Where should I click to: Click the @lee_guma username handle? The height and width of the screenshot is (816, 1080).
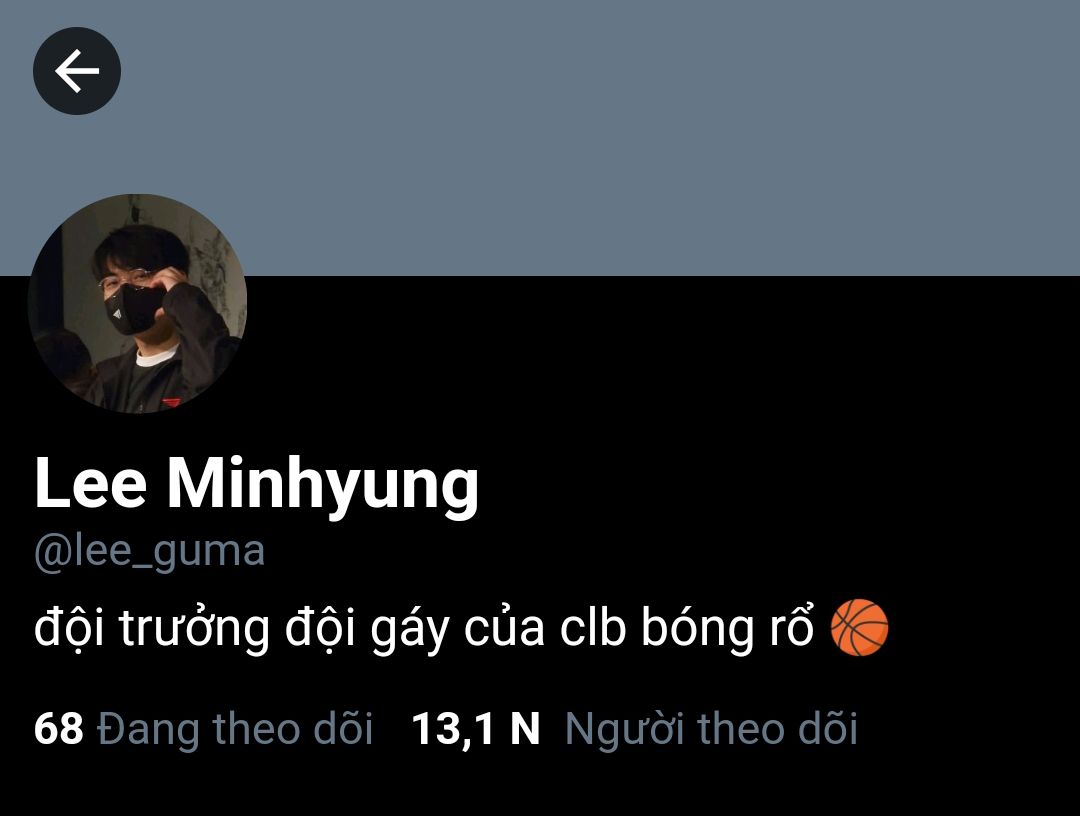coord(149,551)
